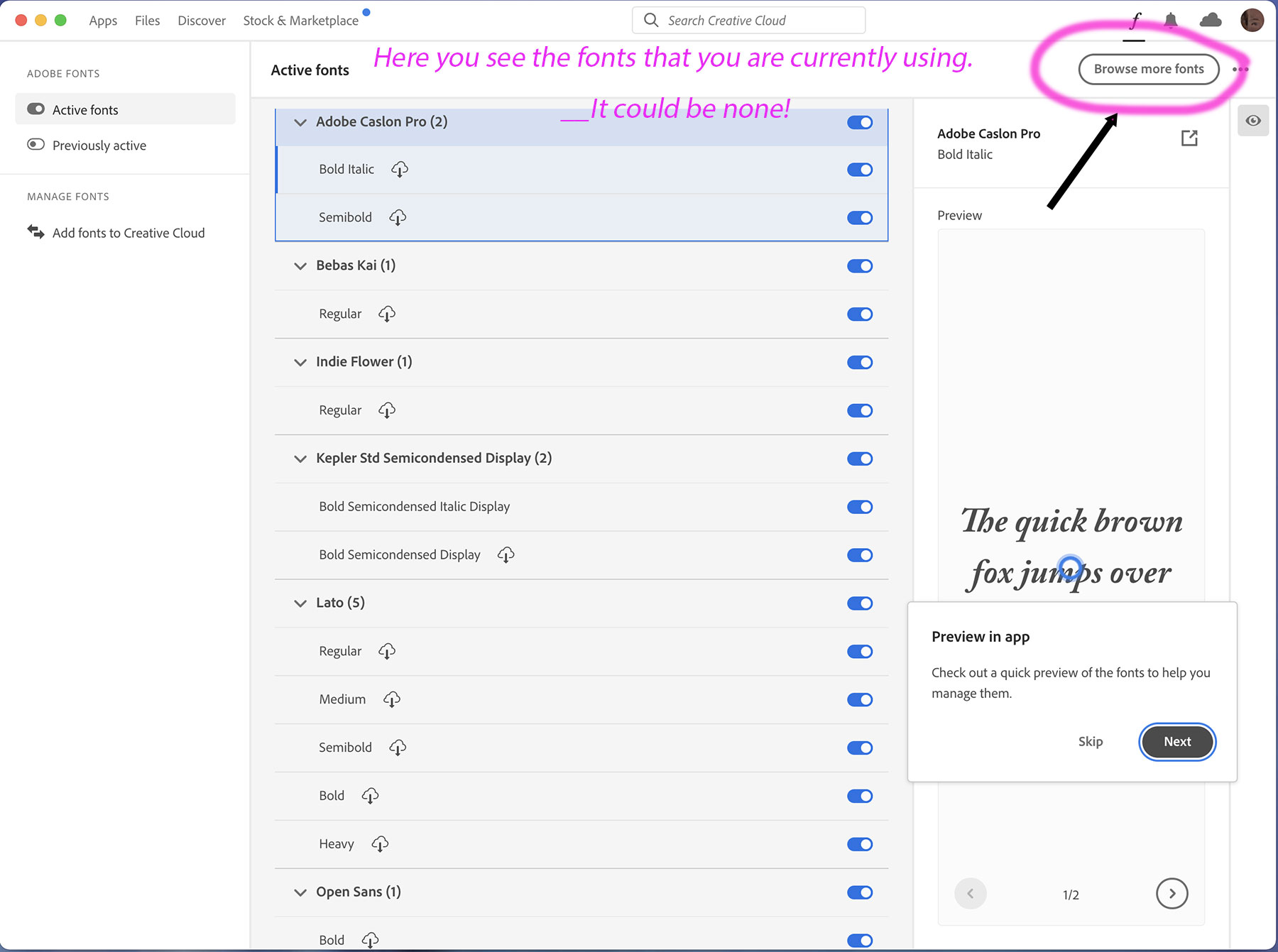Toggle the preview panel eye icon
The height and width of the screenshot is (952, 1278).
(1253, 121)
